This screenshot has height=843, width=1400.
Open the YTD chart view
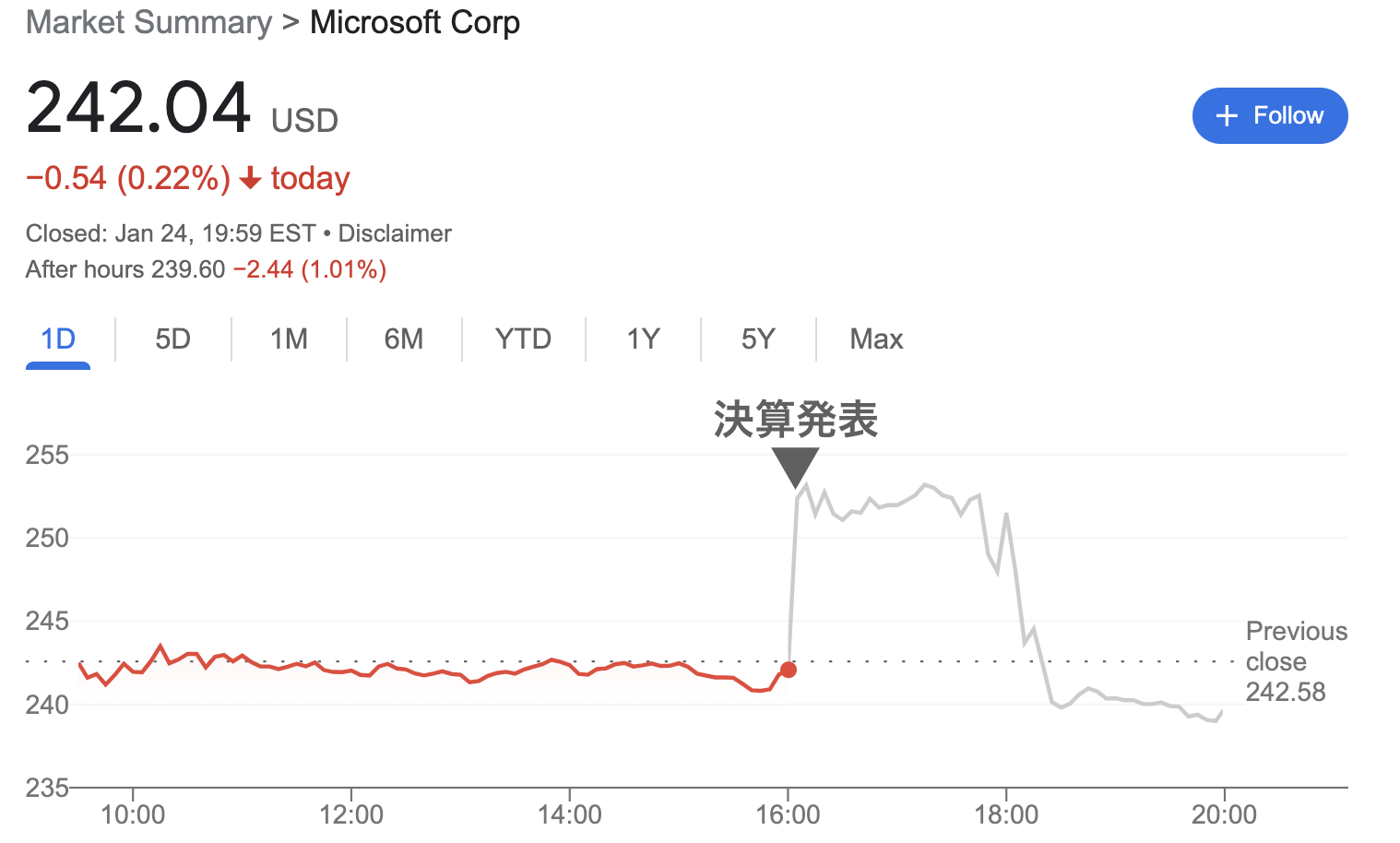(x=523, y=339)
